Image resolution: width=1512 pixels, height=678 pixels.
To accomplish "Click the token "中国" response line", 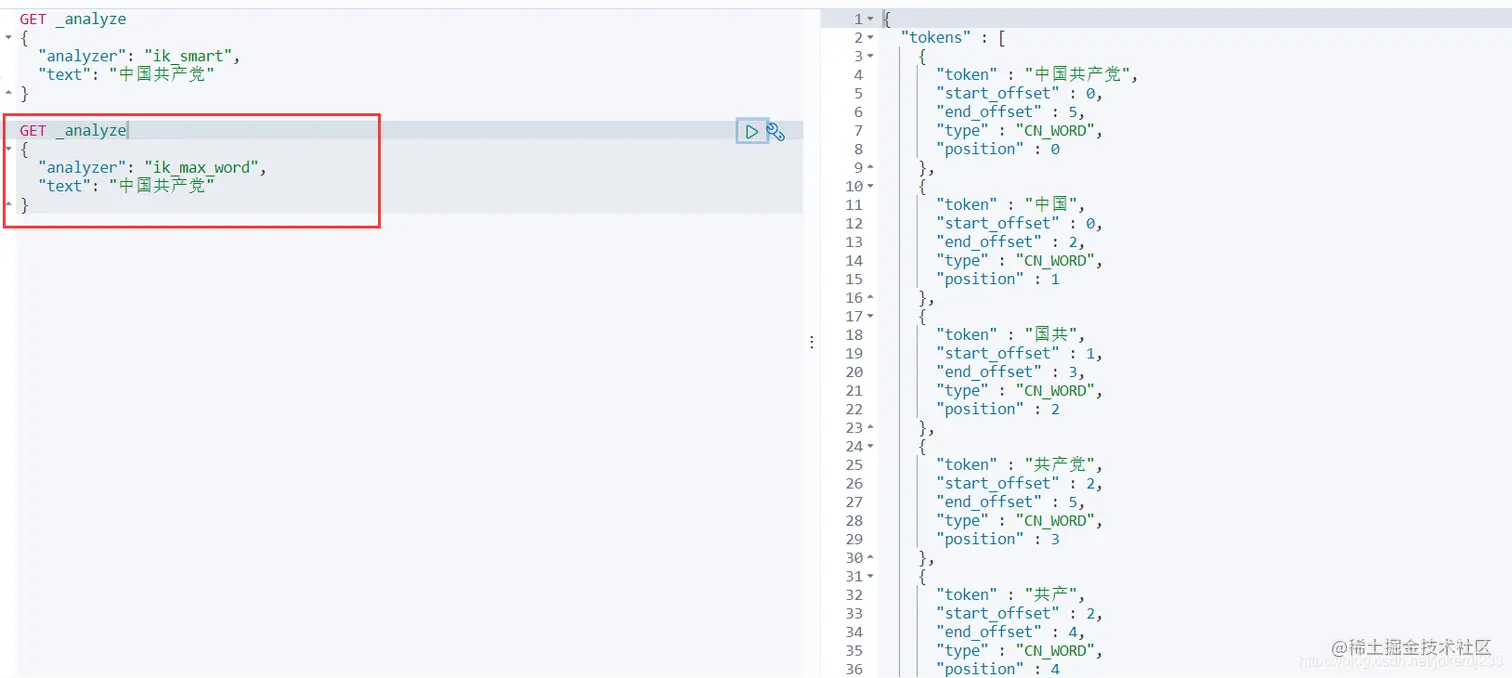I will (x=1010, y=205).
